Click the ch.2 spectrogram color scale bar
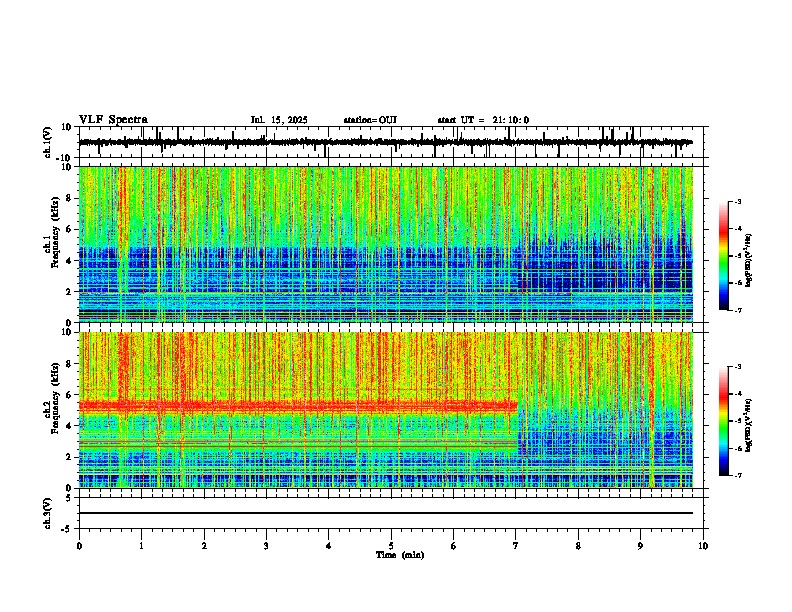 click(x=723, y=421)
